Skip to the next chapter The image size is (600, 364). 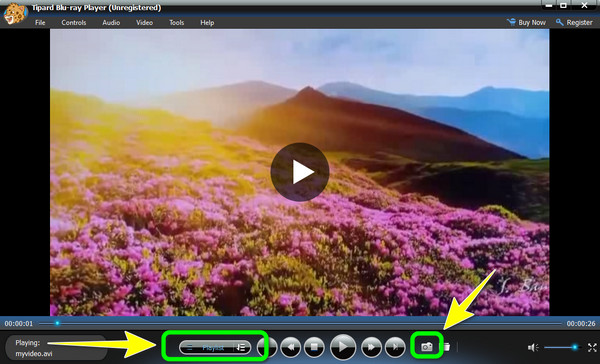pos(395,348)
